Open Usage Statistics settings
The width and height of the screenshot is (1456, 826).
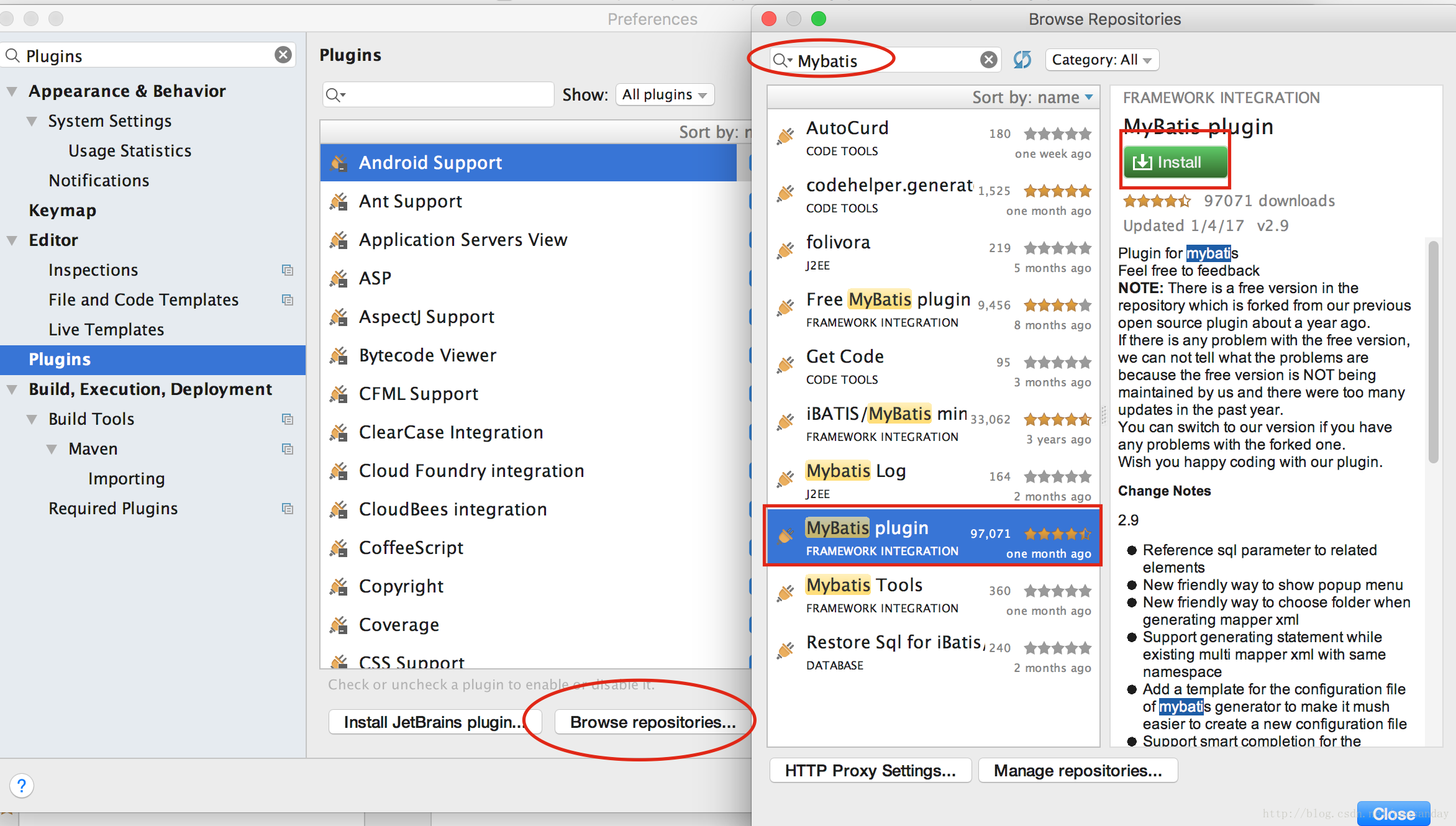pos(130,150)
